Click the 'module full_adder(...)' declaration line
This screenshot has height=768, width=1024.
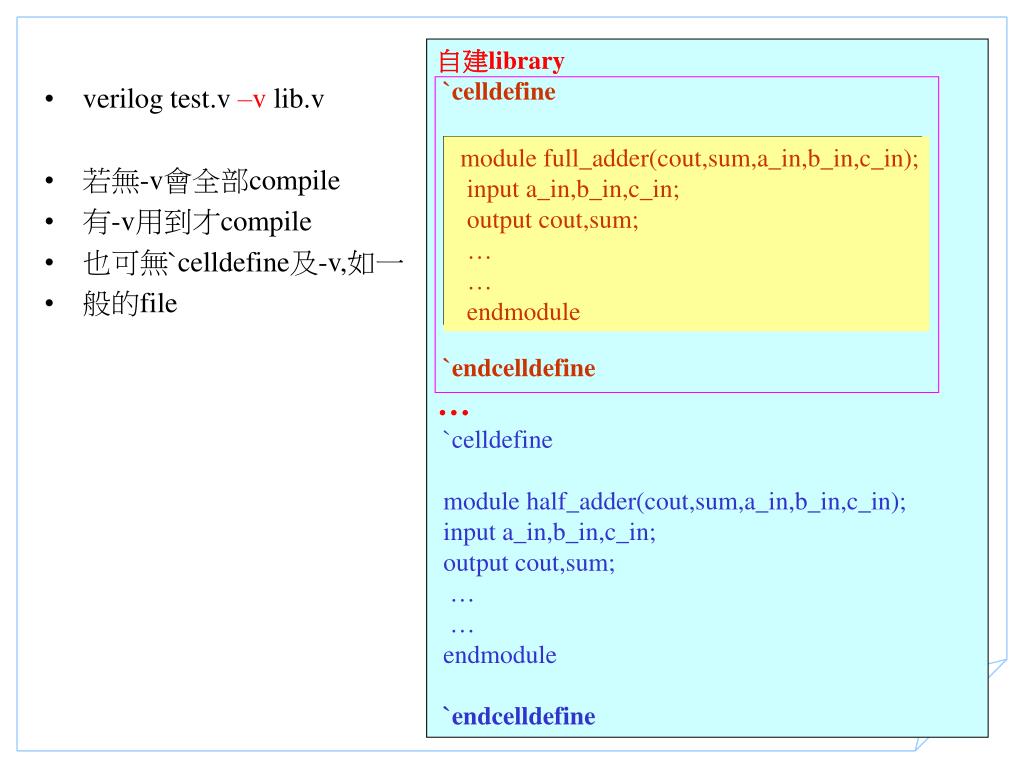[x=689, y=159]
